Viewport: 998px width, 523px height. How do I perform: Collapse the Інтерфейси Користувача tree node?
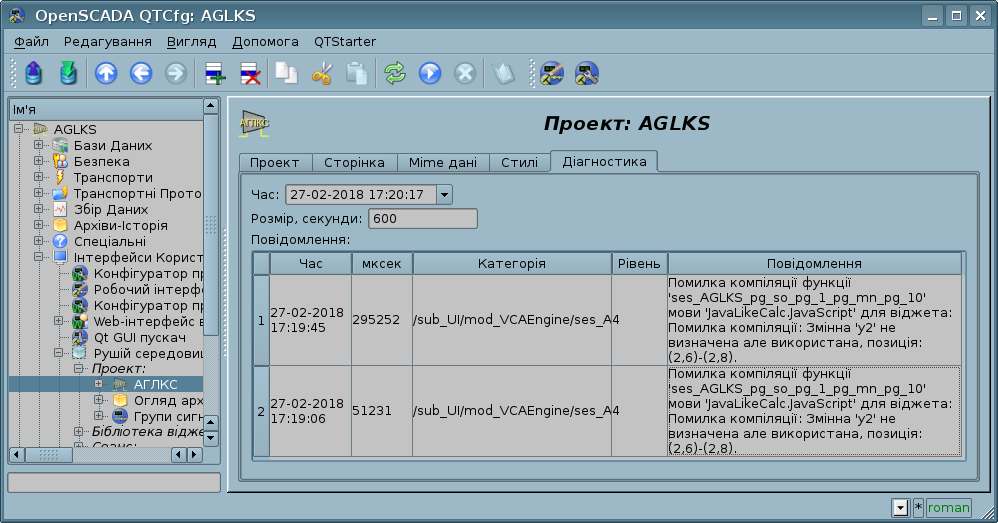38,257
